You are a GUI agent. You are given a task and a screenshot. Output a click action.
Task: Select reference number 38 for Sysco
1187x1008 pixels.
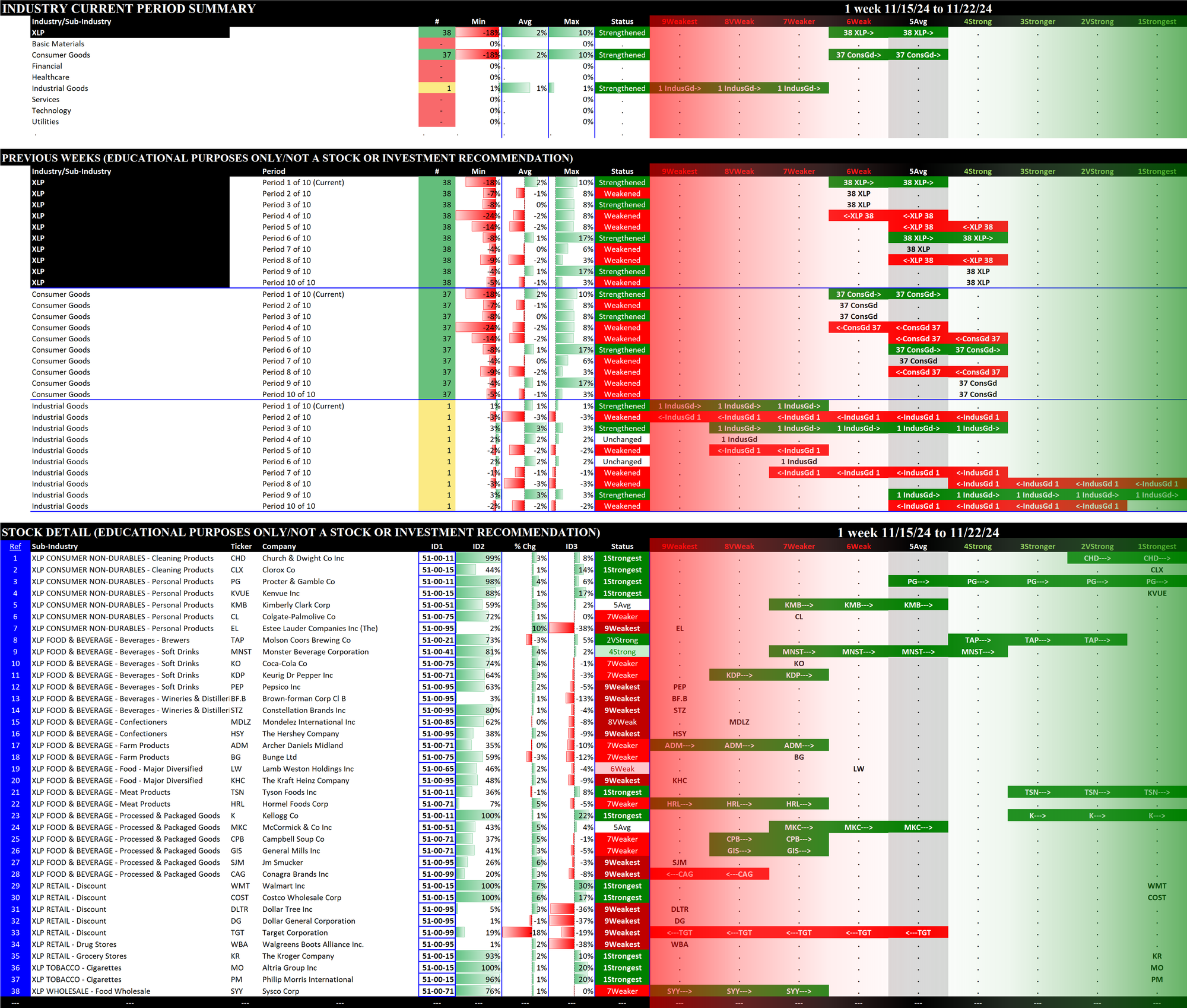(15, 991)
